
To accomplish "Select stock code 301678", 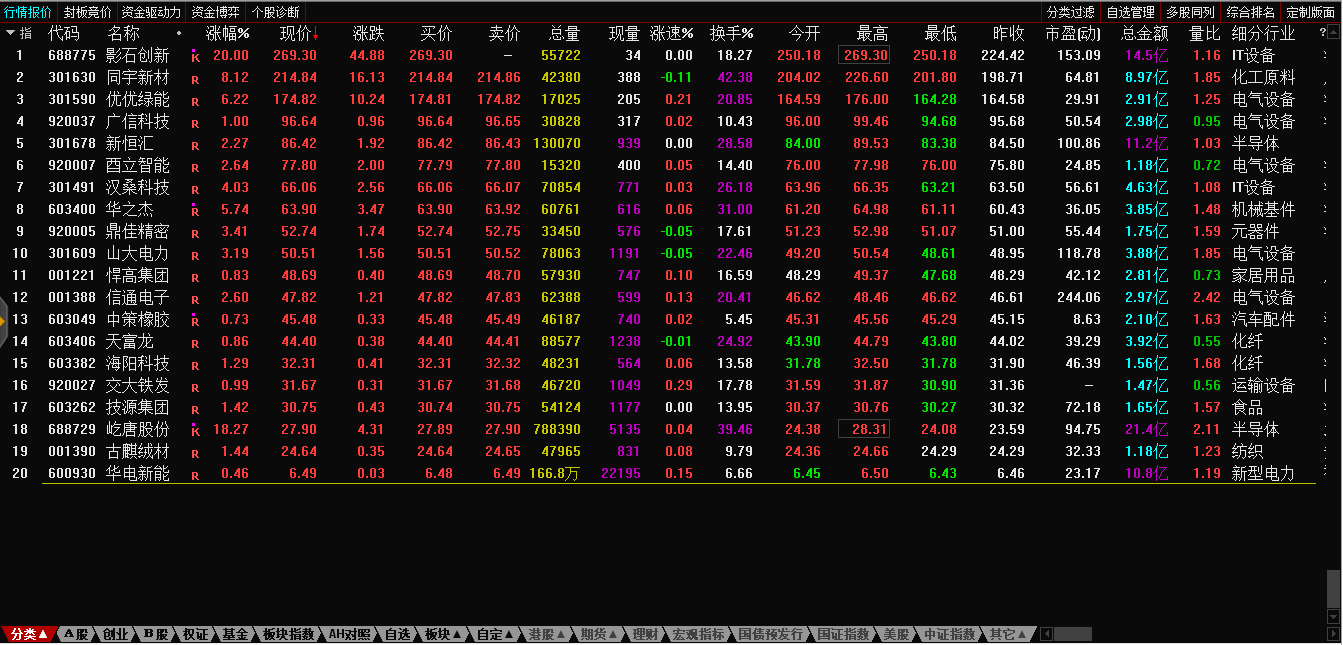I will click(72, 143).
